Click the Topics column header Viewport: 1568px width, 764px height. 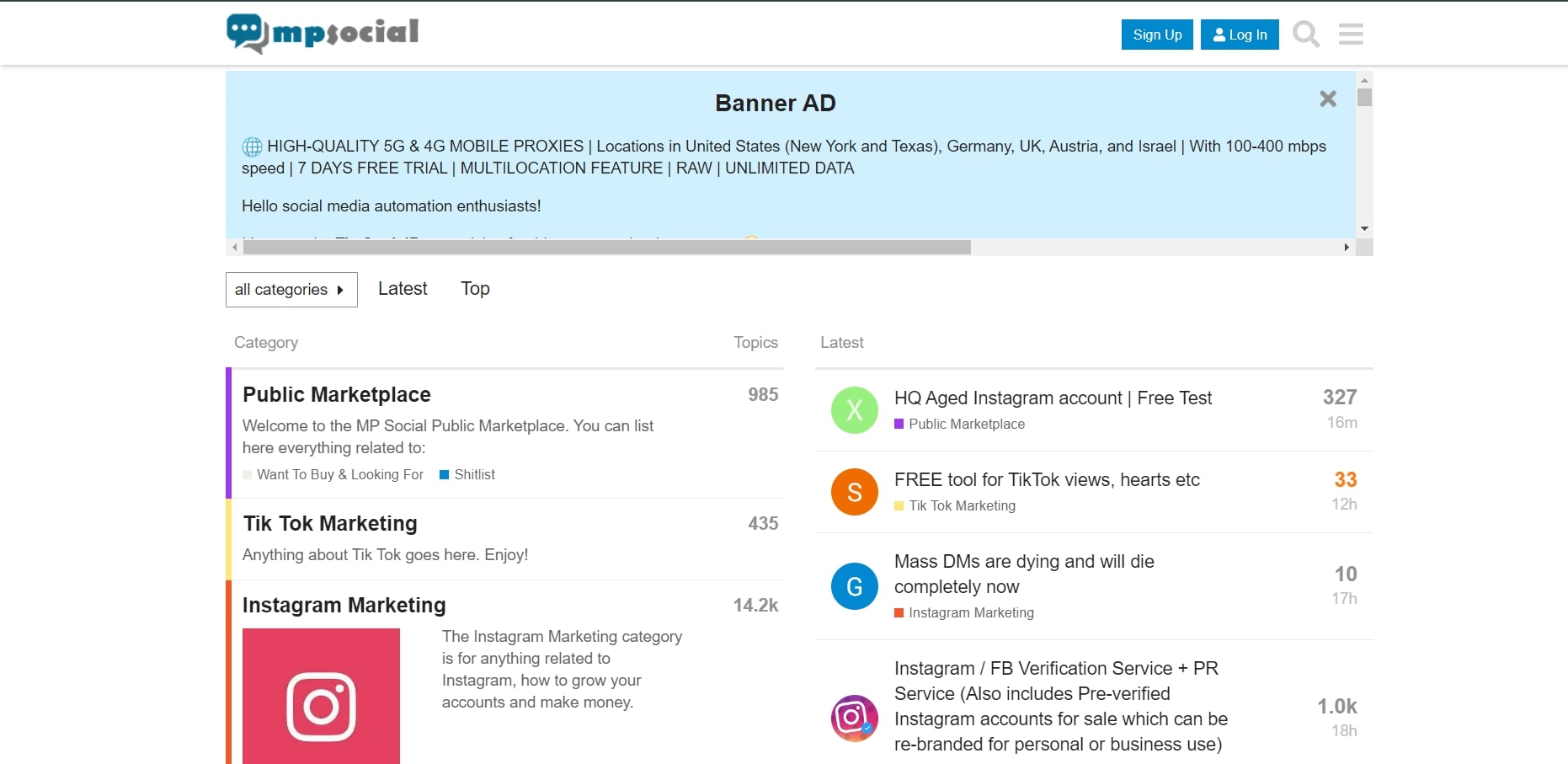755,343
